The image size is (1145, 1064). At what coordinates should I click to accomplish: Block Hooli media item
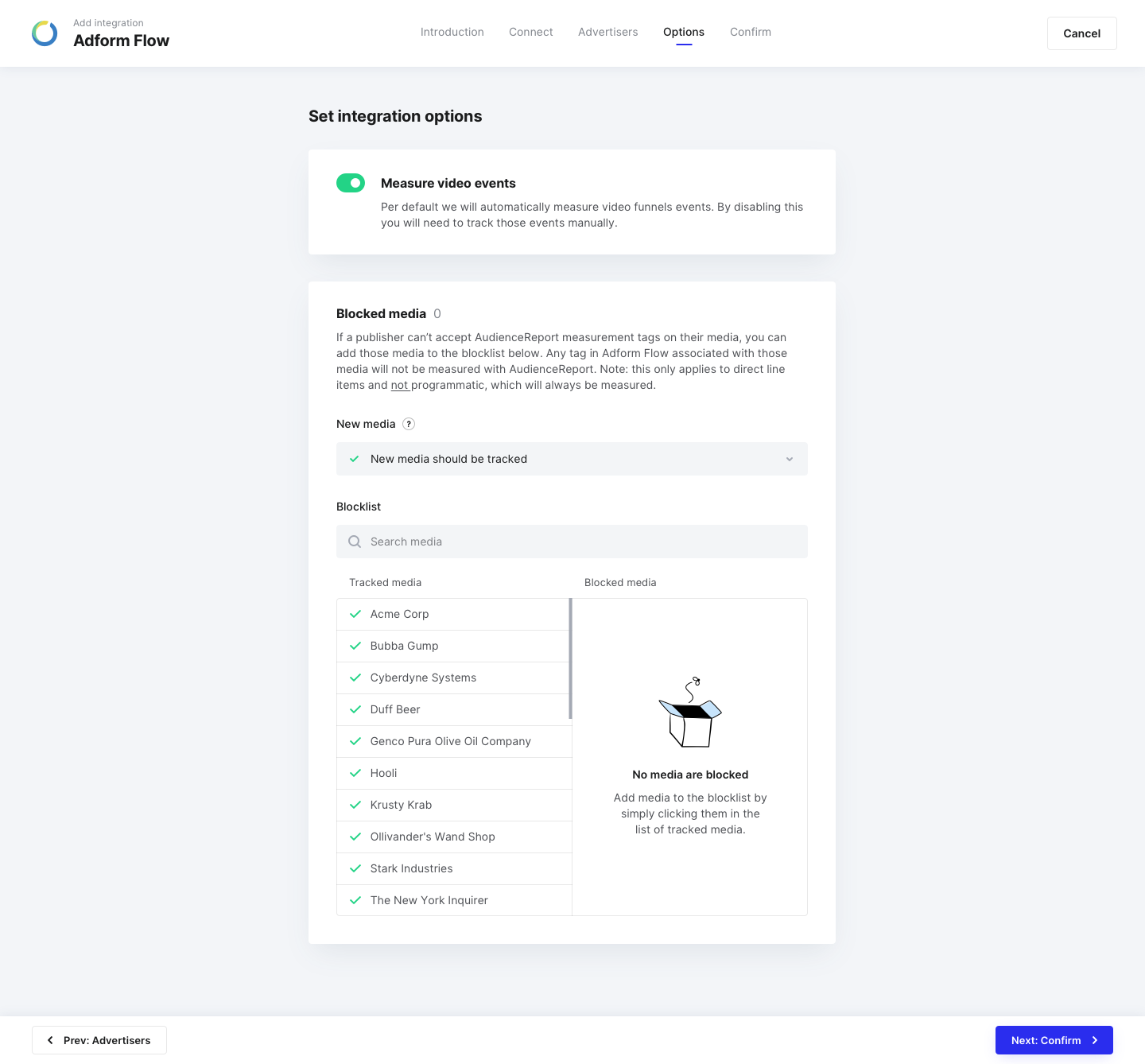click(453, 773)
